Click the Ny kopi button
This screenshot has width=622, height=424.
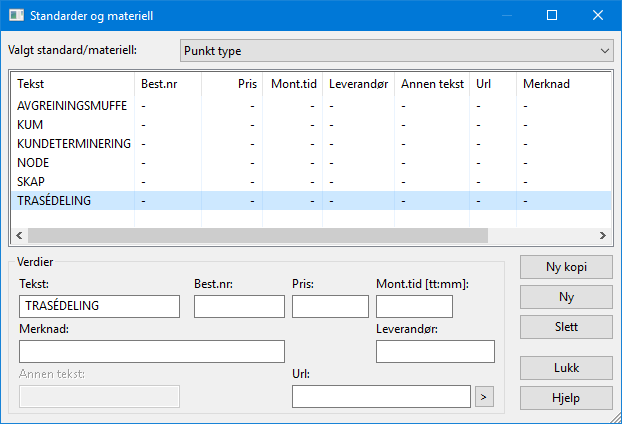point(566,267)
